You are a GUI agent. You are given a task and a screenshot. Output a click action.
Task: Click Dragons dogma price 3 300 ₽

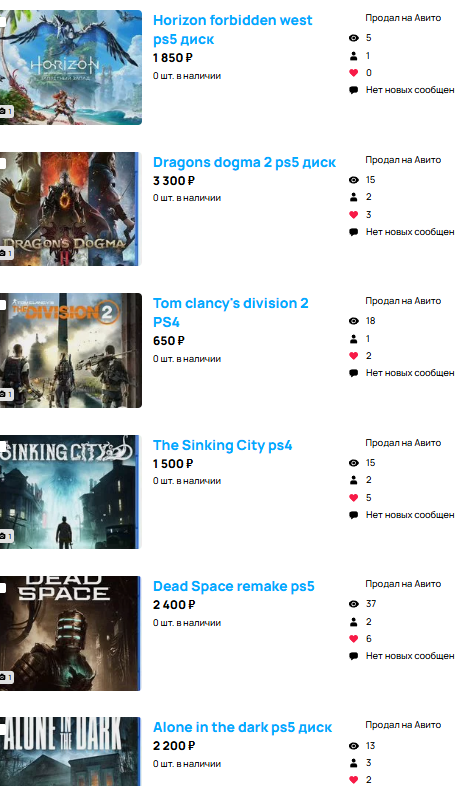[x=174, y=181]
